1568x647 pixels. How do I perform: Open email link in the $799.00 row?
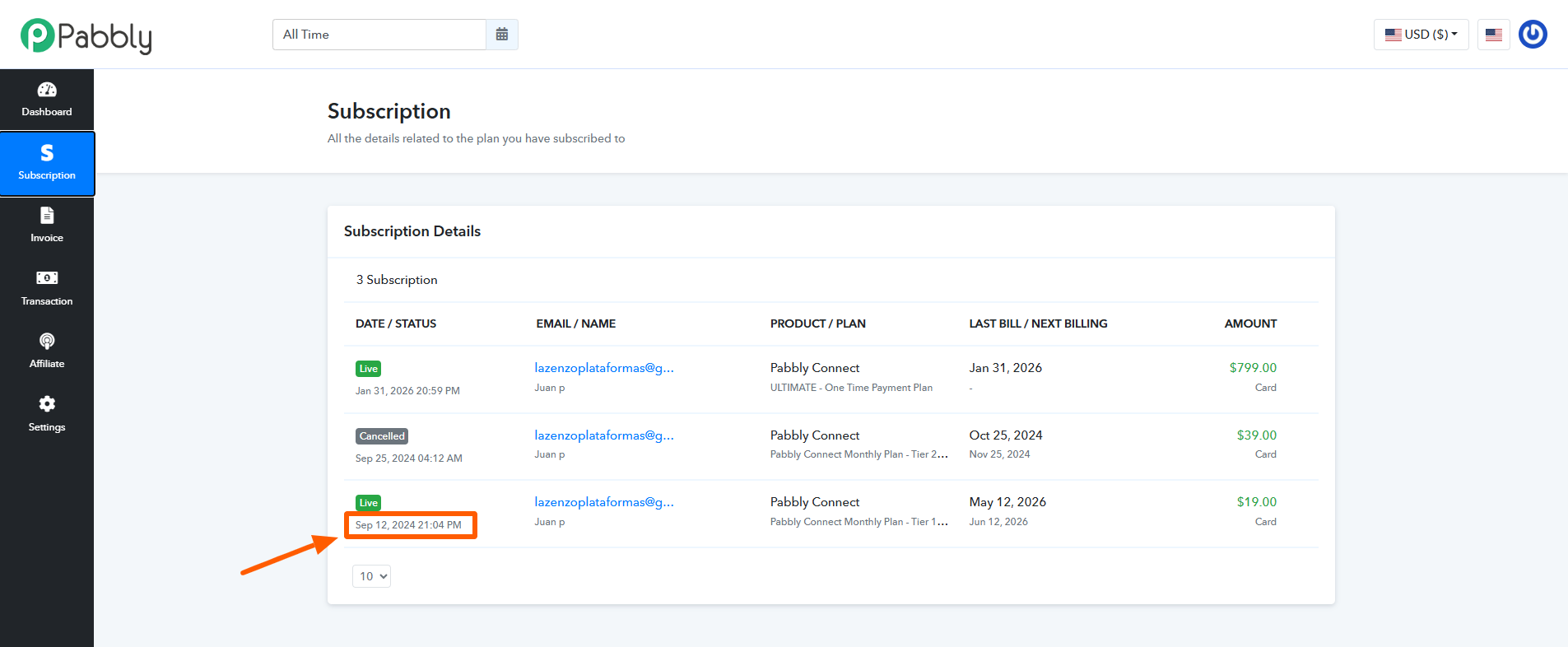pos(604,368)
